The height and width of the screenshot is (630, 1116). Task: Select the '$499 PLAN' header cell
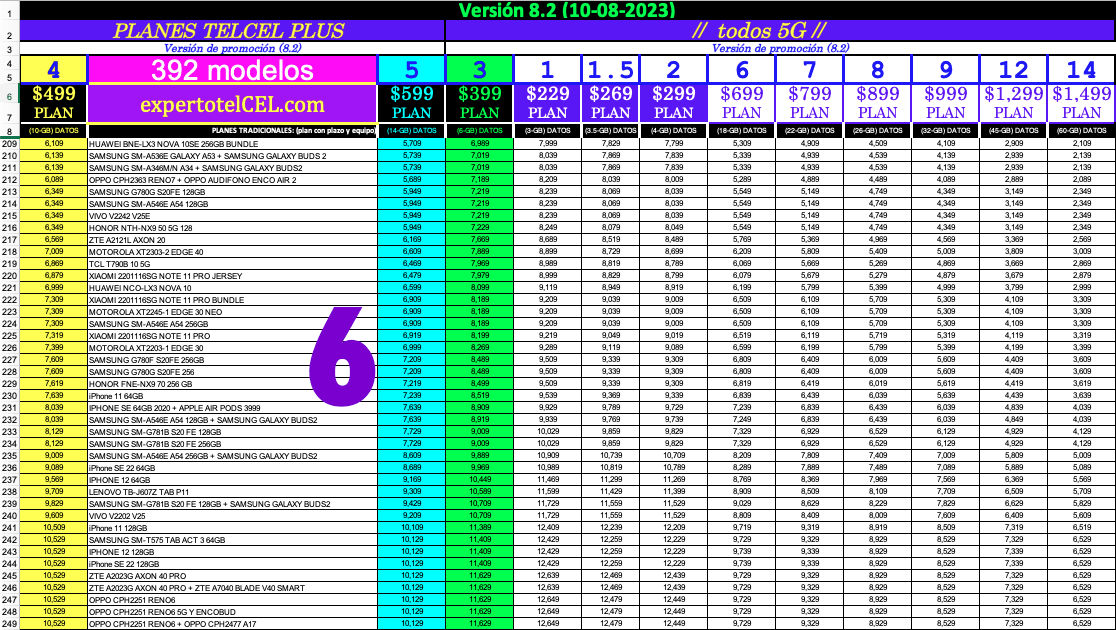pyautogui.click(x=53, y=104)
